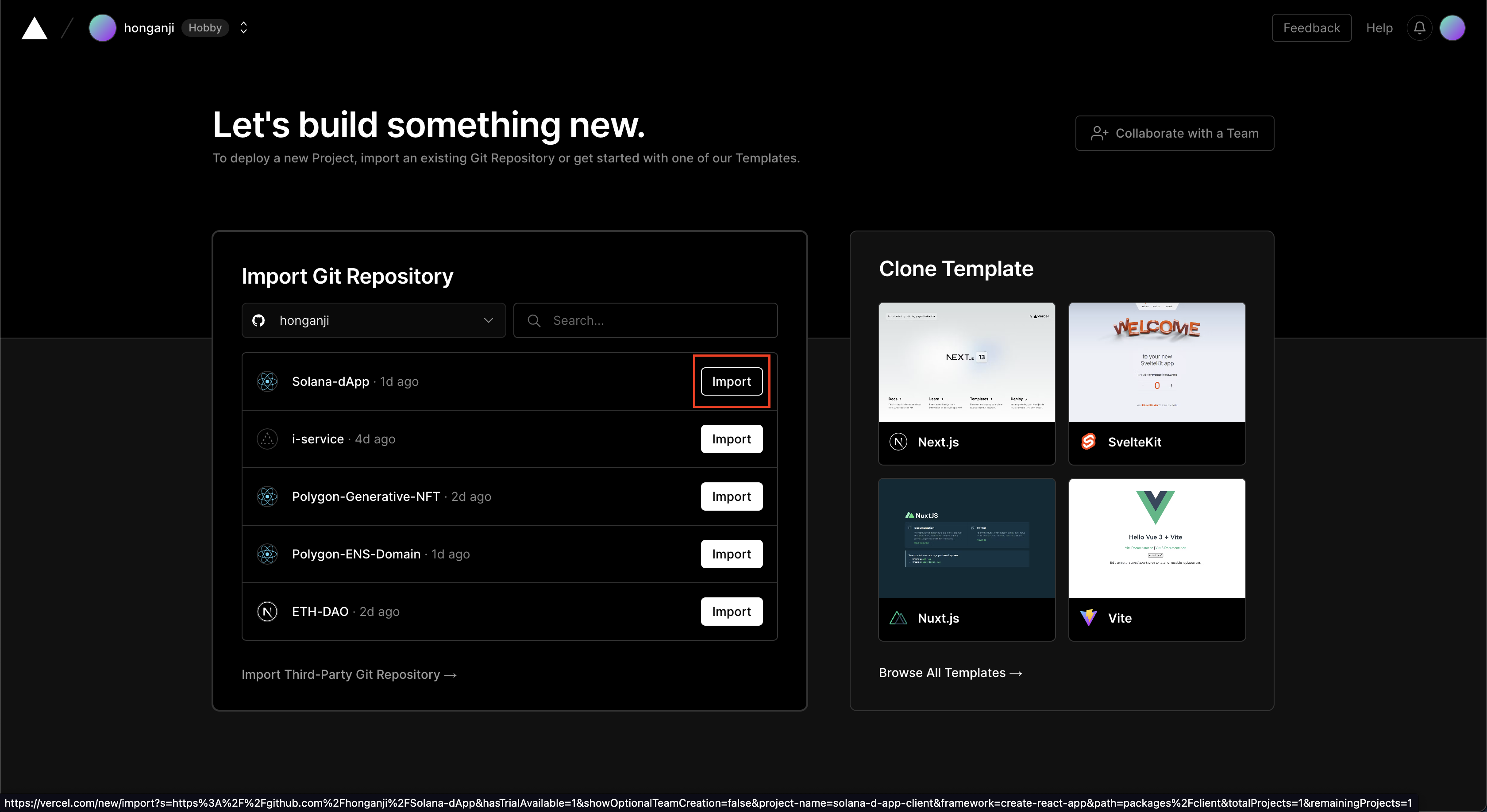The height and width of the screenshot is (812, 1487).
Task: Click the Polygon-Generative-NFT repository icon
Action: tap(267, 496)
